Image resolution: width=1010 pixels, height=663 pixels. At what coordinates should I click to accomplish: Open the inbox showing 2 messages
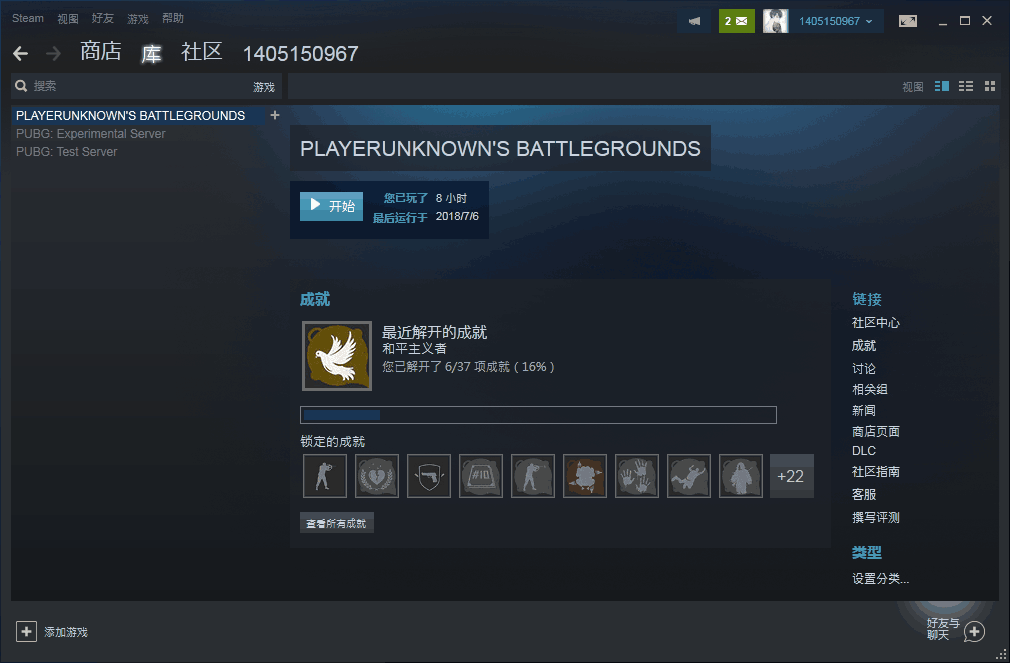pos(736,21)
